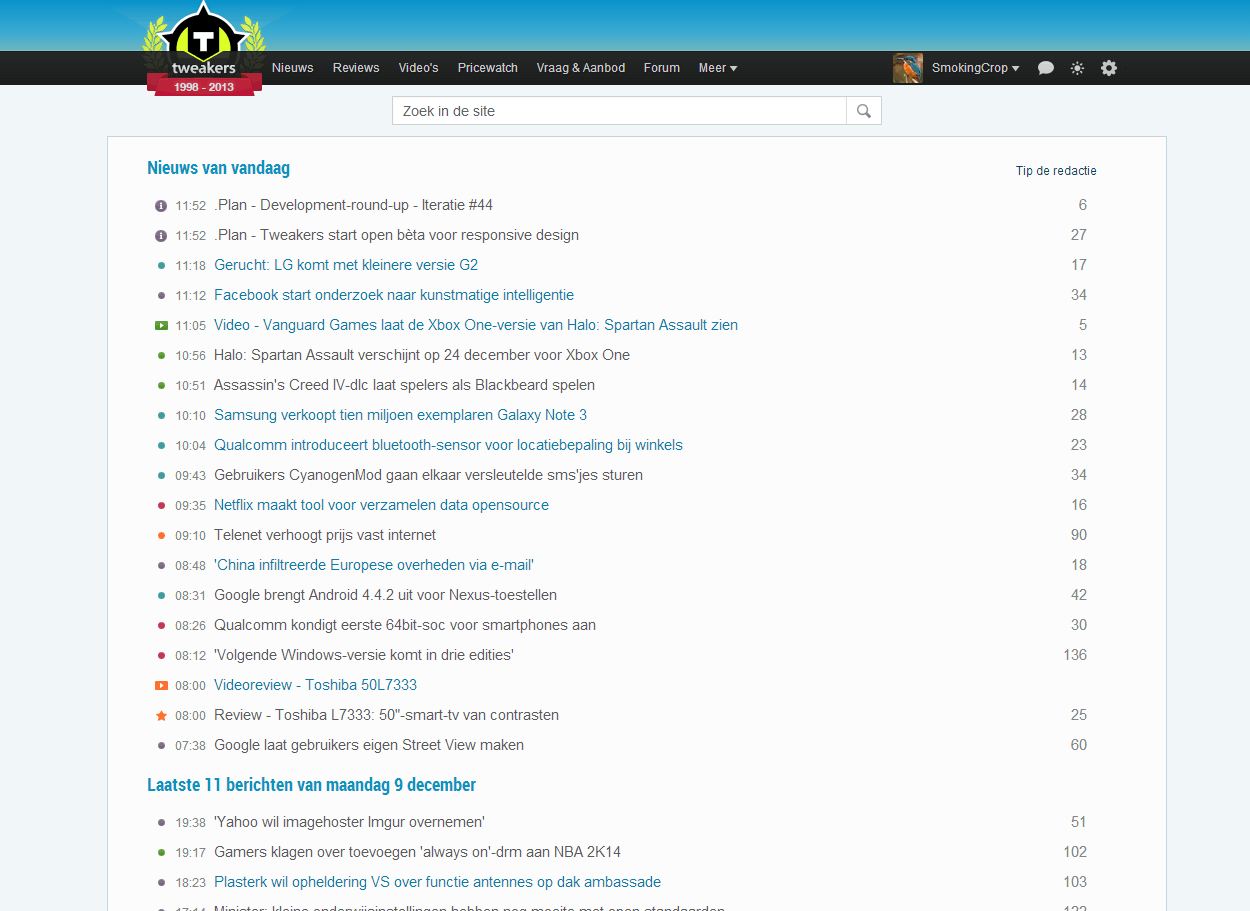
Task: Expand the Meer menu
Action: (x=718, y=68)
